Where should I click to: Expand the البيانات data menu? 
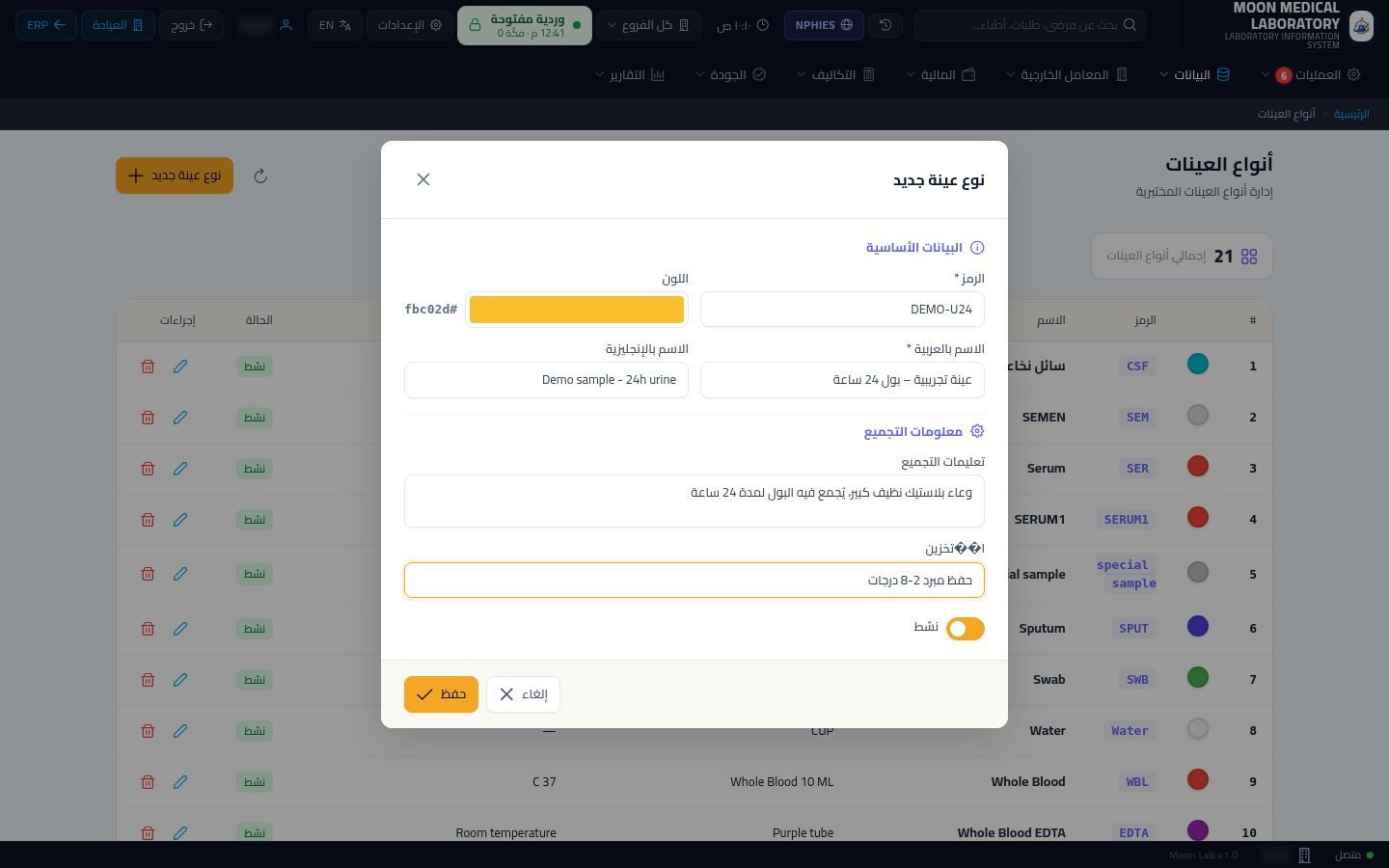point(1194,74)
